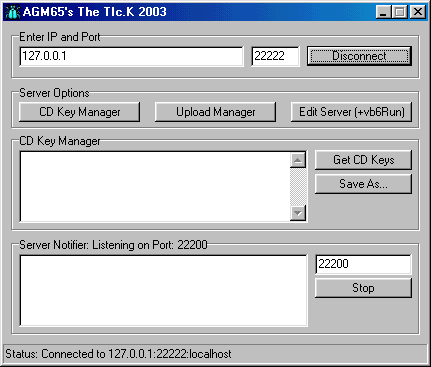Stop the server notifier listener
This screenshot has width=431, height=367.
coord(363,288)
